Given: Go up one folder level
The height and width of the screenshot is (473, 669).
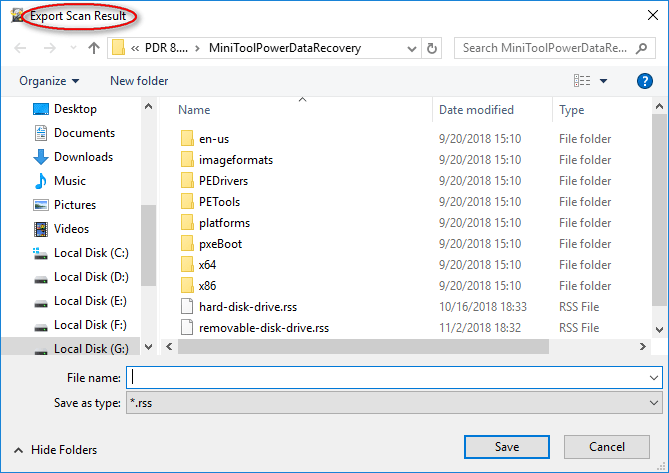Looking at the screenshot, I should pos(94,48).
